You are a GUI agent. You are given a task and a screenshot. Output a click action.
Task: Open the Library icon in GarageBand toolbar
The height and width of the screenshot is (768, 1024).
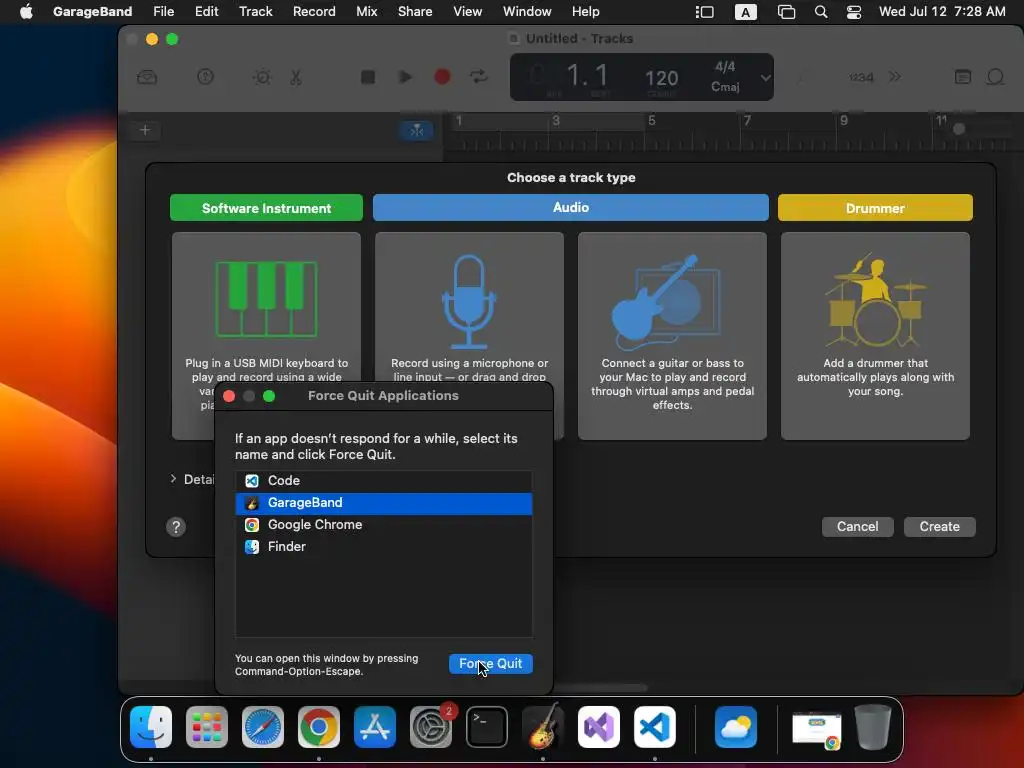coord(147,77)
